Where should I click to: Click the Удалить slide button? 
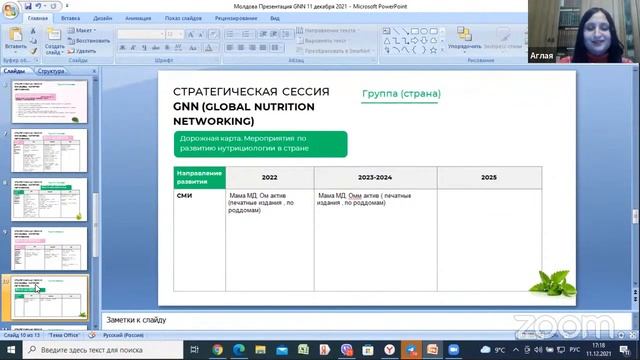coord(82,51)
